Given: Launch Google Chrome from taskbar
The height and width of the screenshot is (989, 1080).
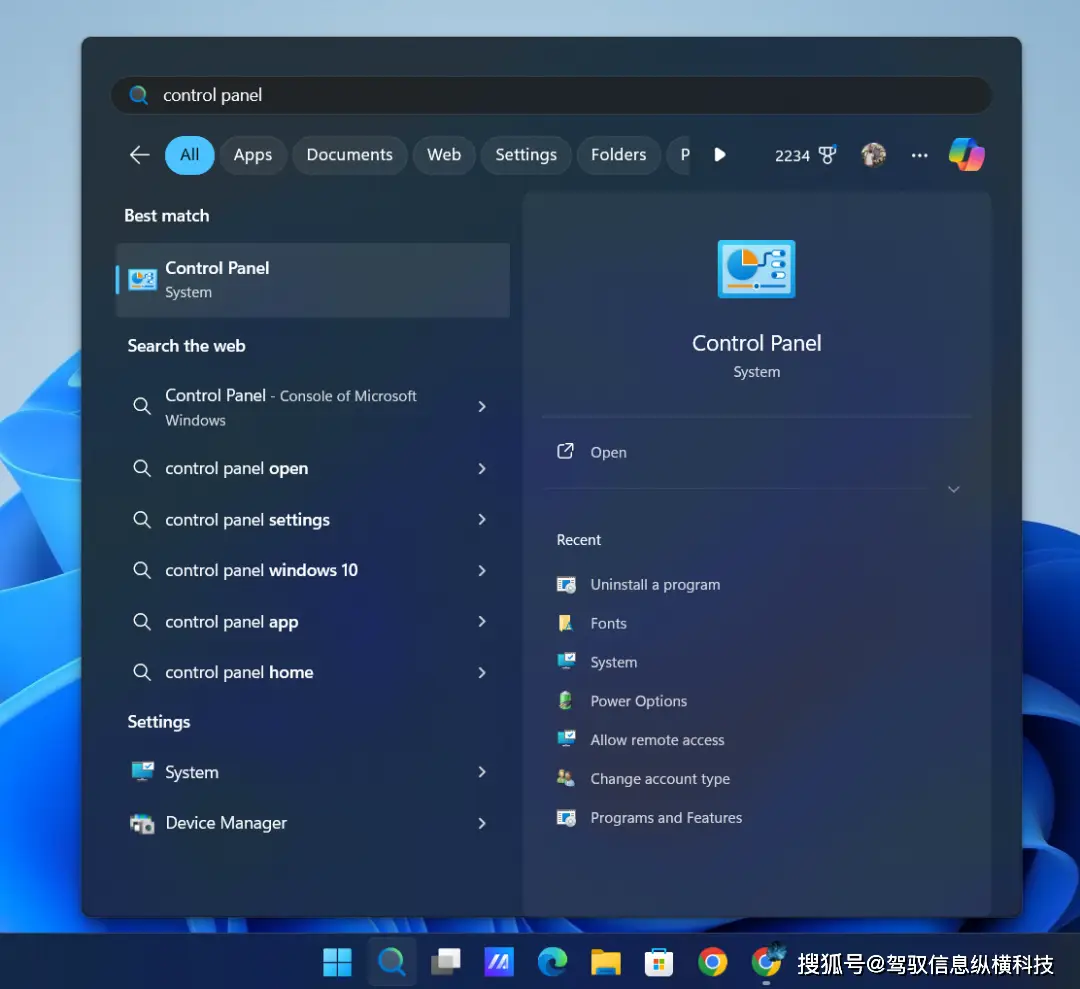Looking at the screenshot, I should coord(712,962).
